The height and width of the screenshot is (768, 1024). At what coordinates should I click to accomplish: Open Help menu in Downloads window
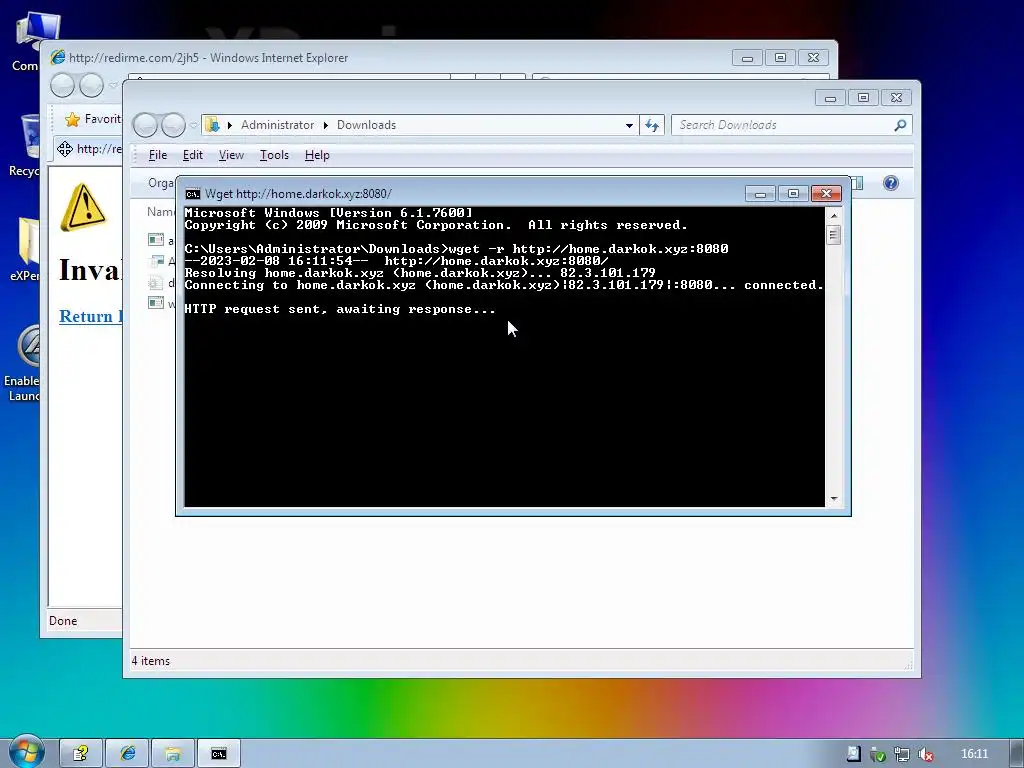(317, 155)
